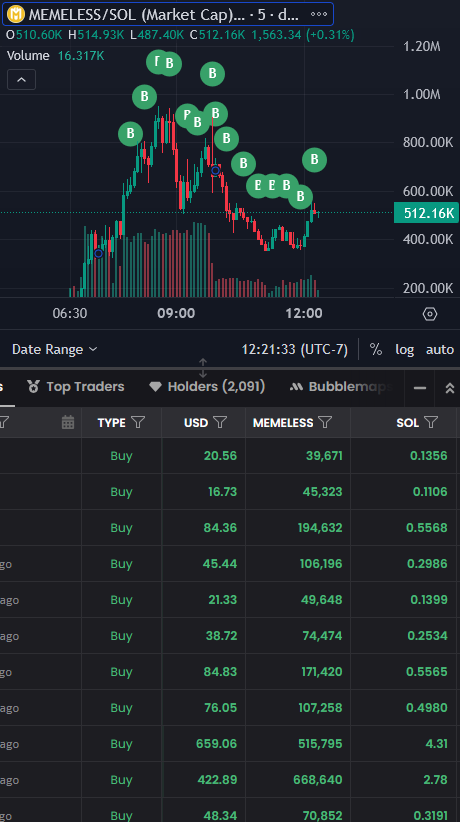Open the chart title more-options menu
The height and width of the screenshot is (822, 460).
[319, 14]
